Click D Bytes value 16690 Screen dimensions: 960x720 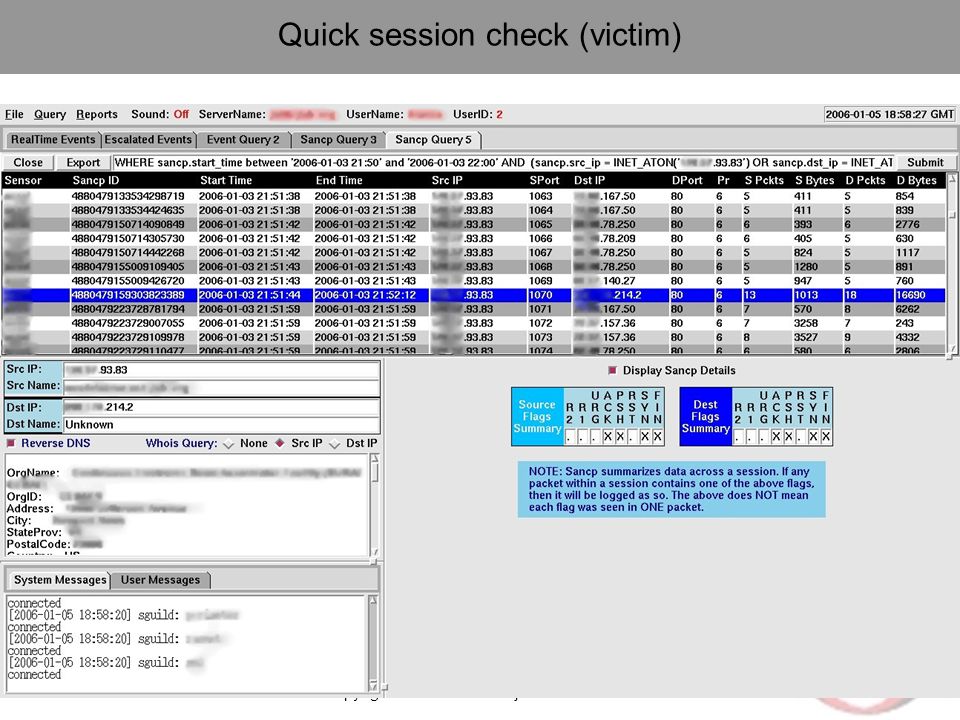[911, 295]
